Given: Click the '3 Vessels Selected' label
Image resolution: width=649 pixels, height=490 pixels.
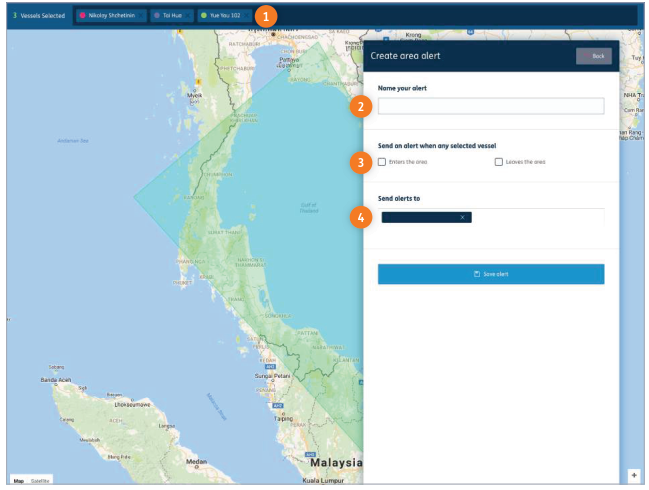Looking at the screenshot, I should point(39,16).
